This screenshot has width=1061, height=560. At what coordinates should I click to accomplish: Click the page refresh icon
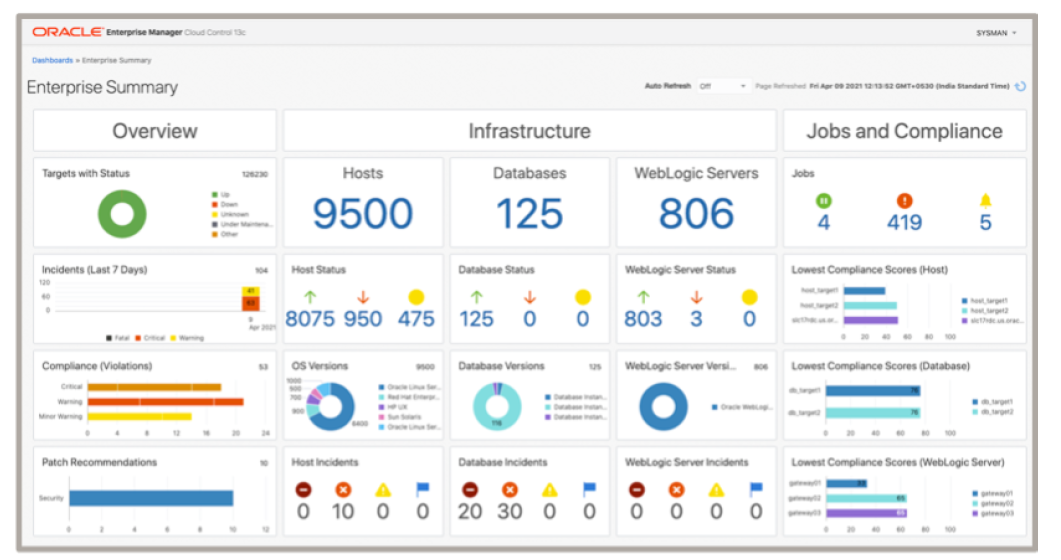click(x=1020, y=86)
